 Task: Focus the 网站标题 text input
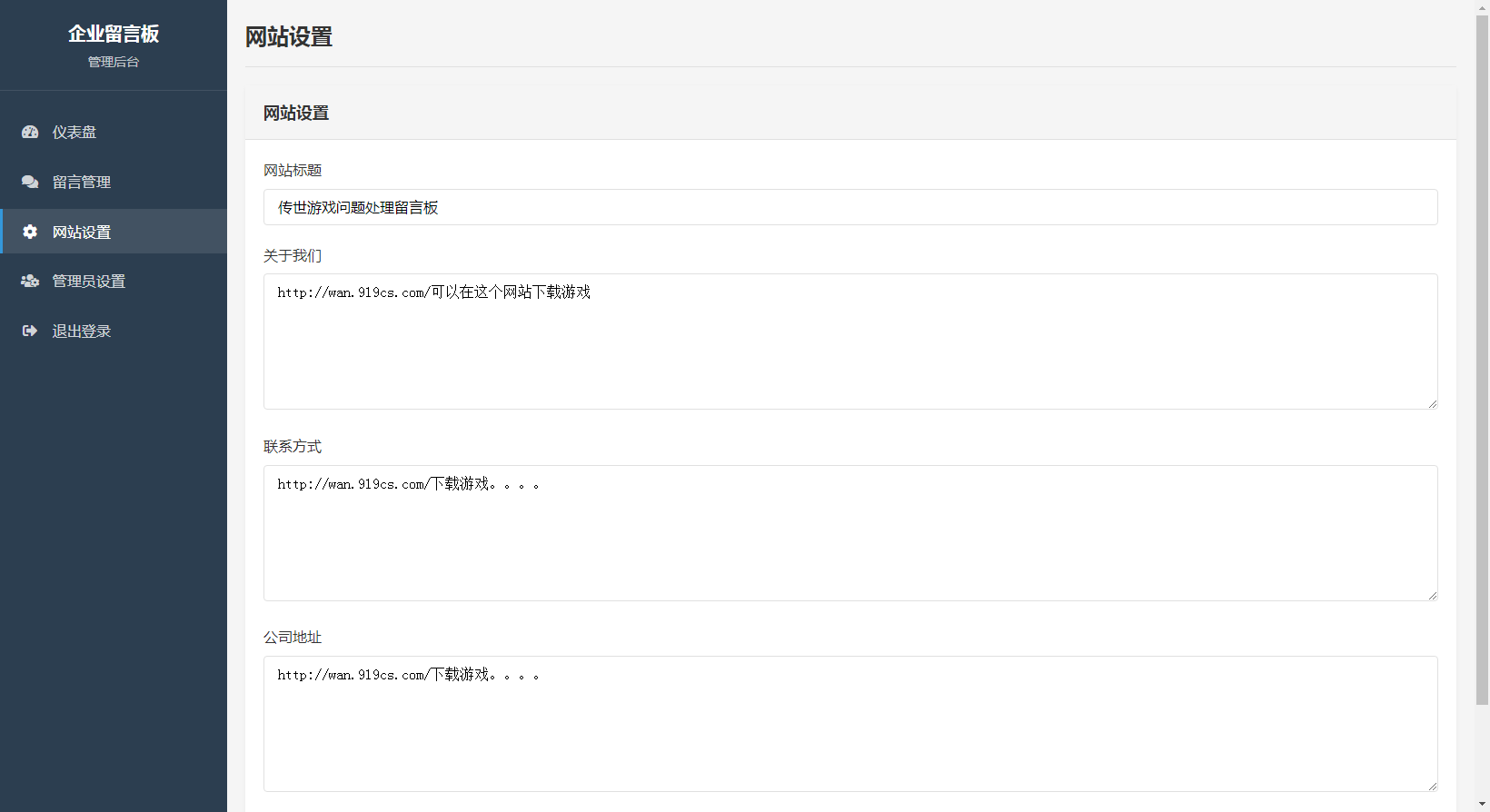pyautogui.click(x=849, y=207)
